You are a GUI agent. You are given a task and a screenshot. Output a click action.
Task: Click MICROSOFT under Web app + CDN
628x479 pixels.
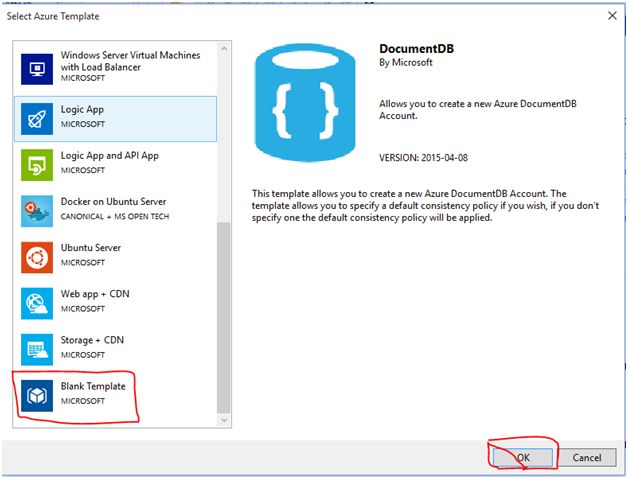point(83,309)
